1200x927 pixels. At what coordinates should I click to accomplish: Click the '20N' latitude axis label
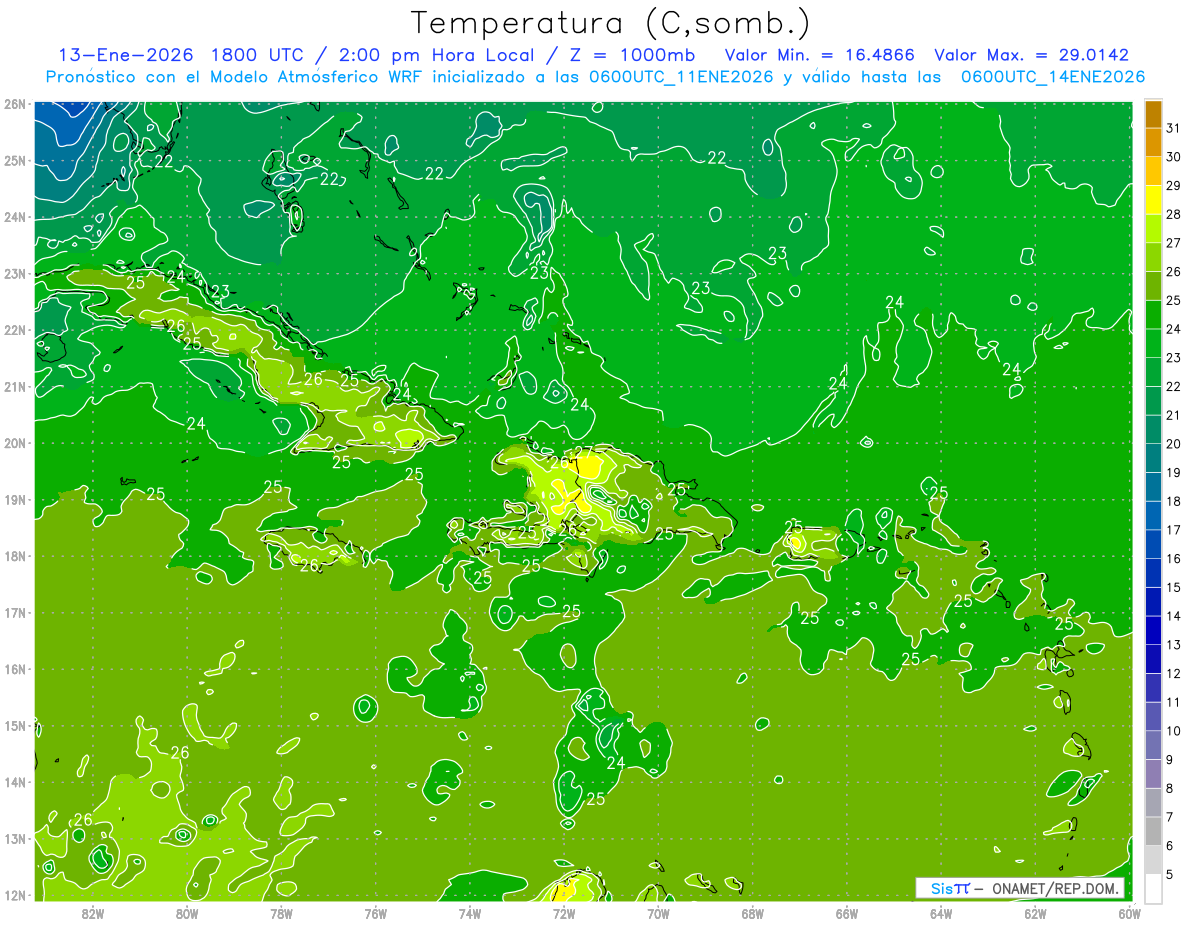tap(14, 443)
